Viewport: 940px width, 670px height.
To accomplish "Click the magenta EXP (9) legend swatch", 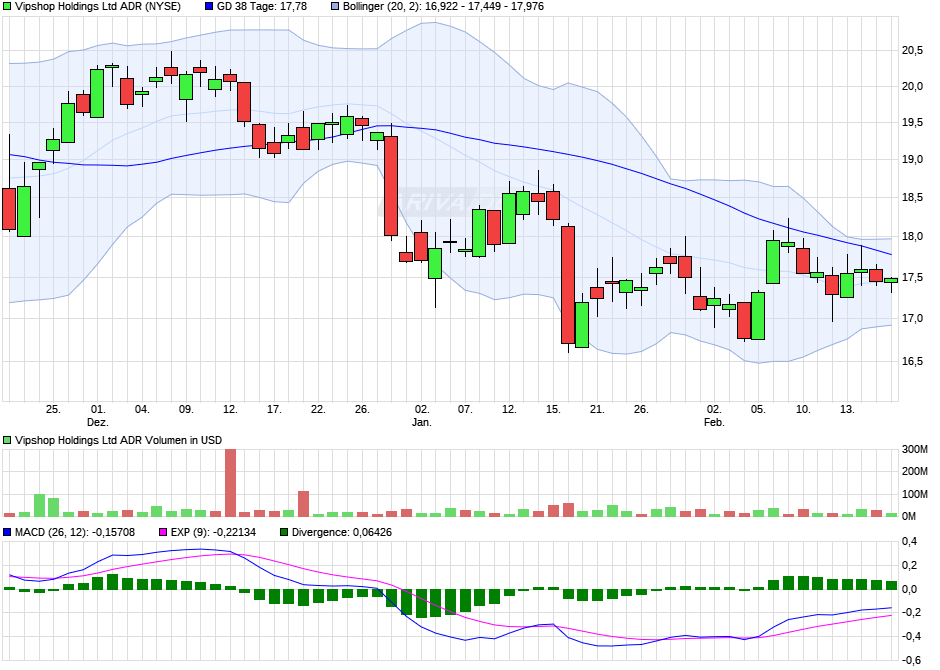I will [163, 532].
